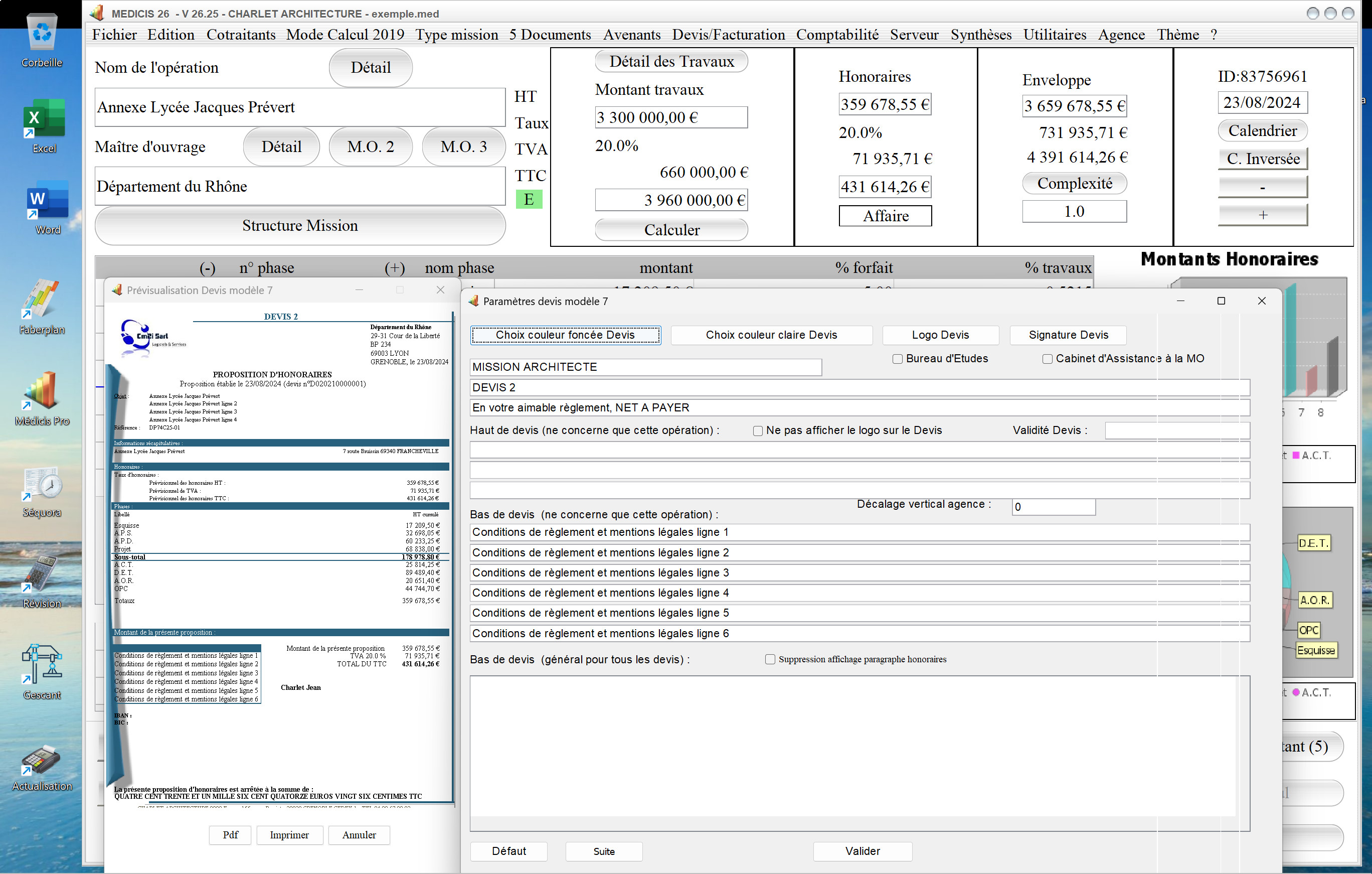Click Choix couleur claire Devis
1372x874 pixels.
tap(771, 335)
